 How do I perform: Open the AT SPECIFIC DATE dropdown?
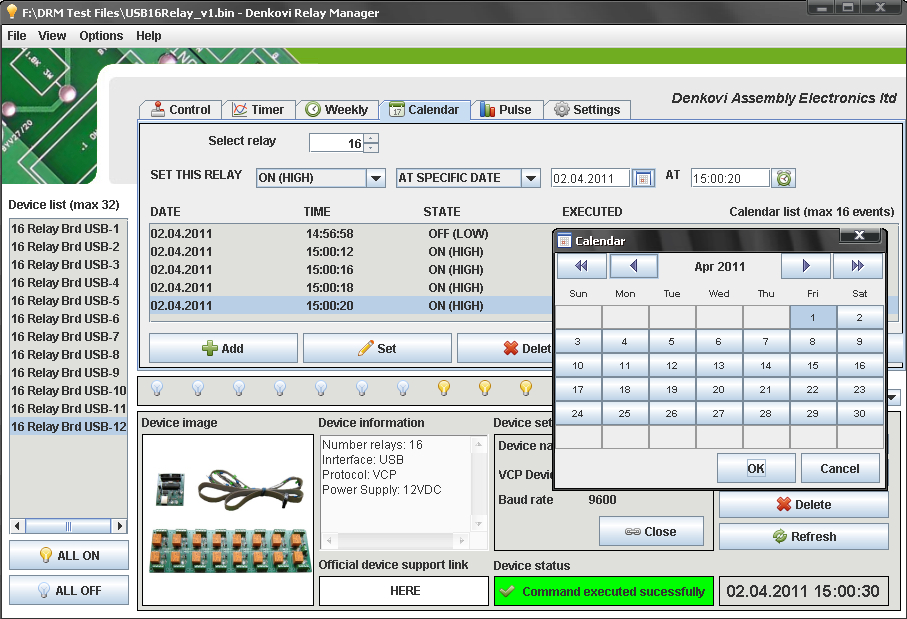pos(530,178)
